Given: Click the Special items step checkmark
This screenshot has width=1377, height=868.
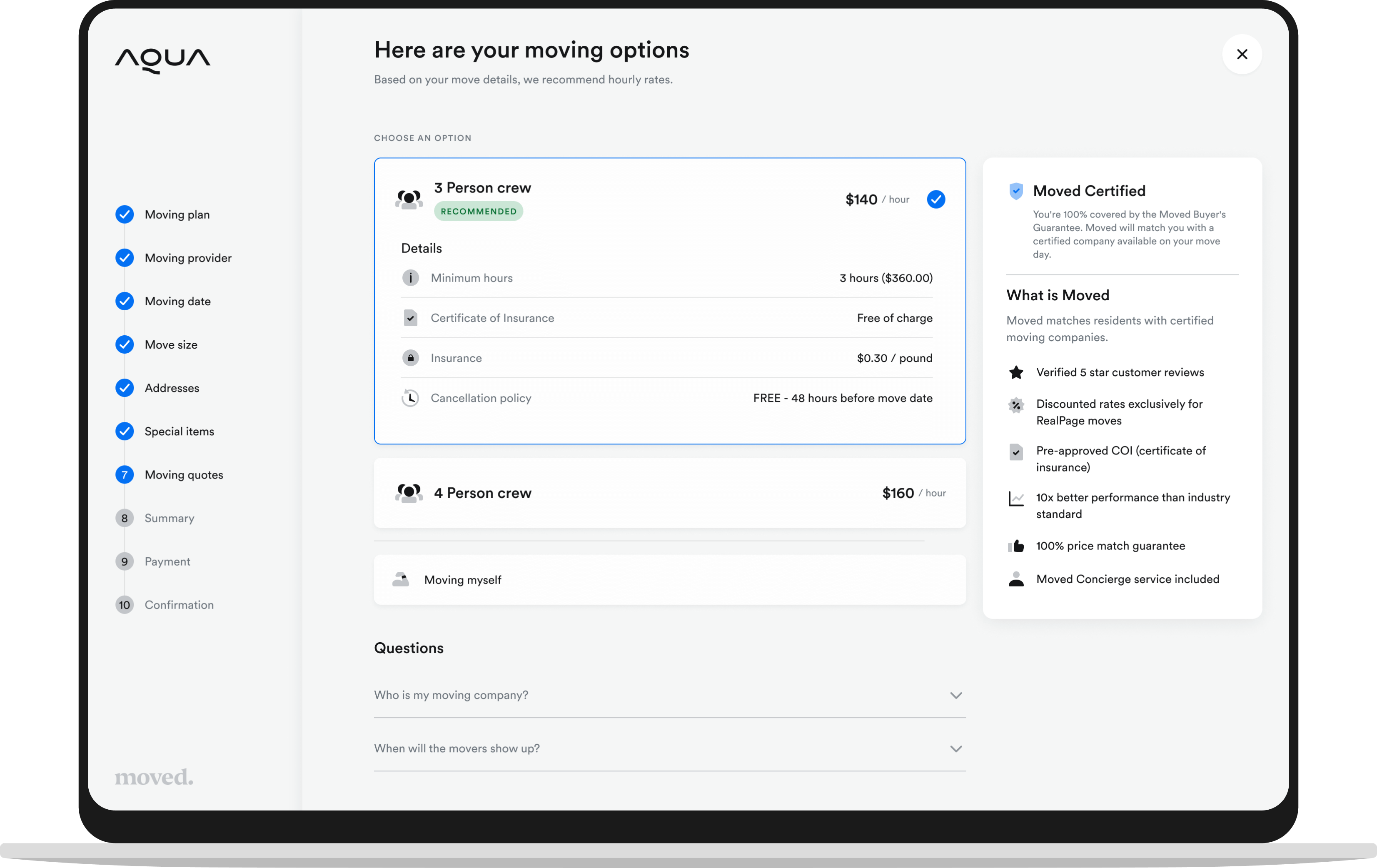Looking at the screenshot, I should pyautogui.click(x=124, y=432).
